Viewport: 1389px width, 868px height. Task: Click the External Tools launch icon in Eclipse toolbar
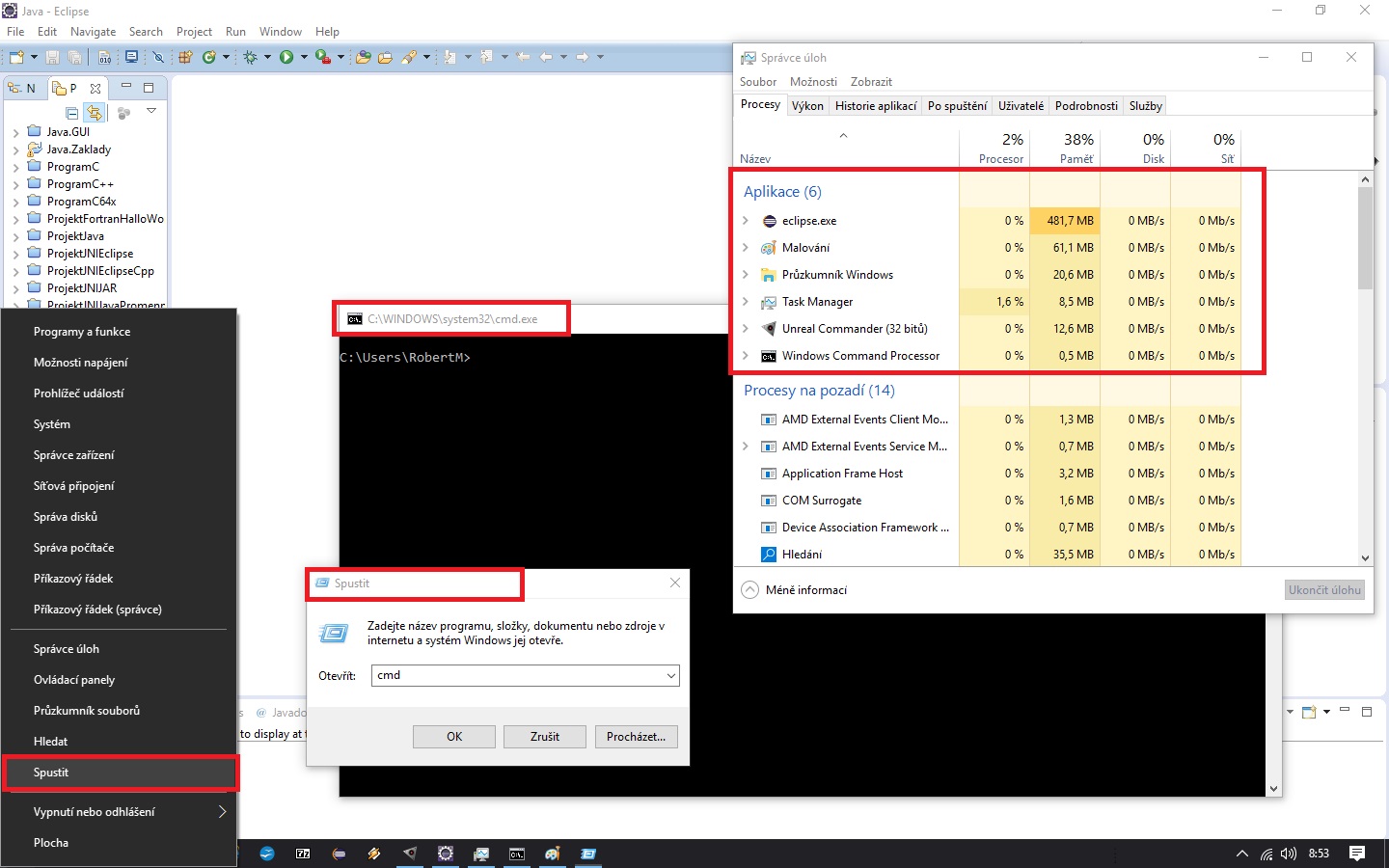coord(321,57)
